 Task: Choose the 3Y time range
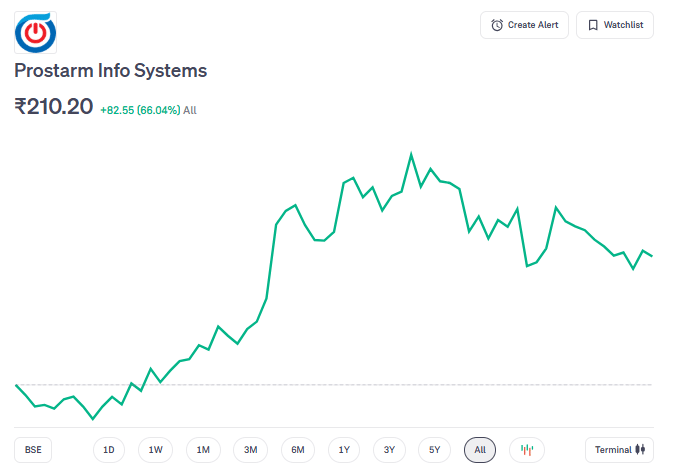pos(389,450)
